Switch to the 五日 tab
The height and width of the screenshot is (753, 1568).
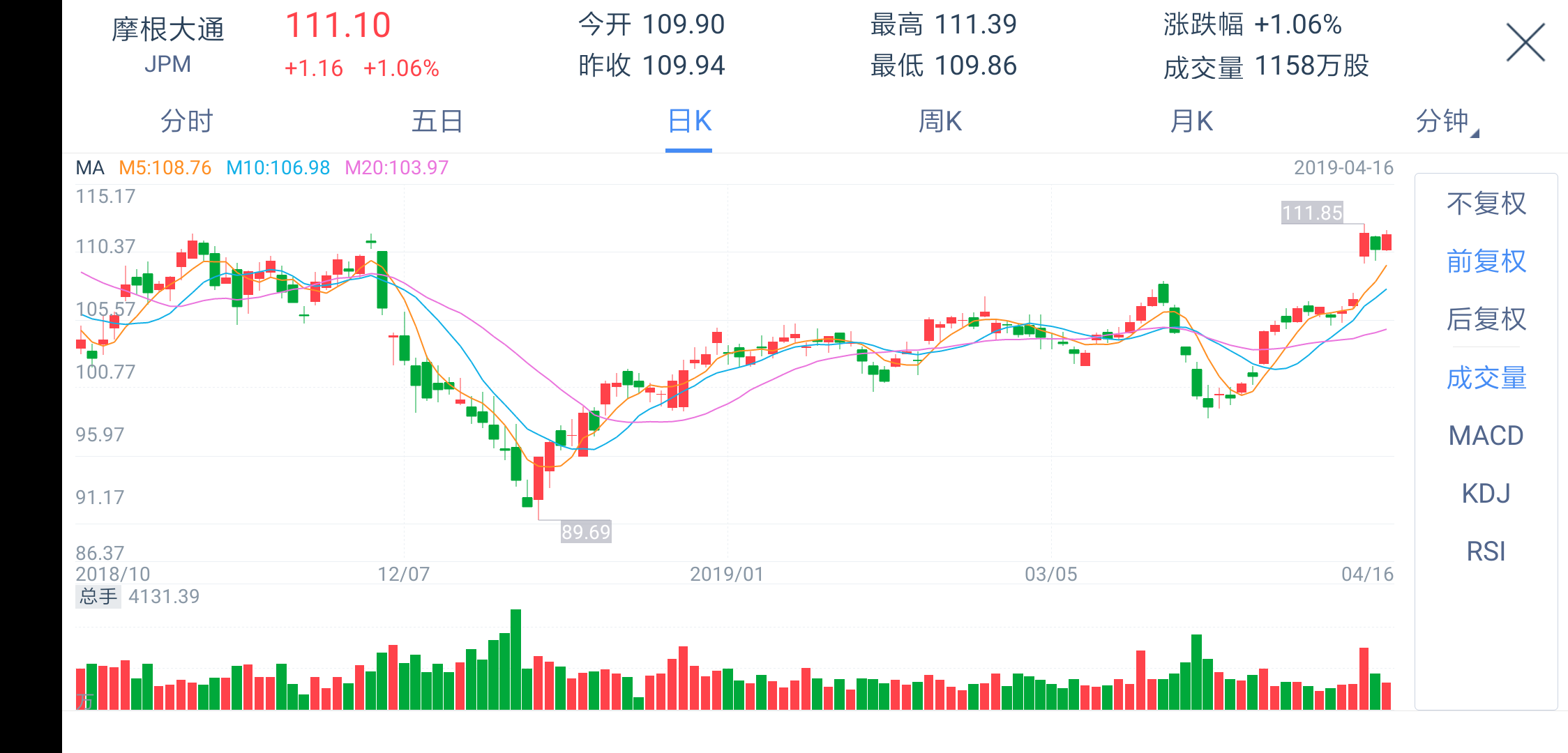pos(437,121)
